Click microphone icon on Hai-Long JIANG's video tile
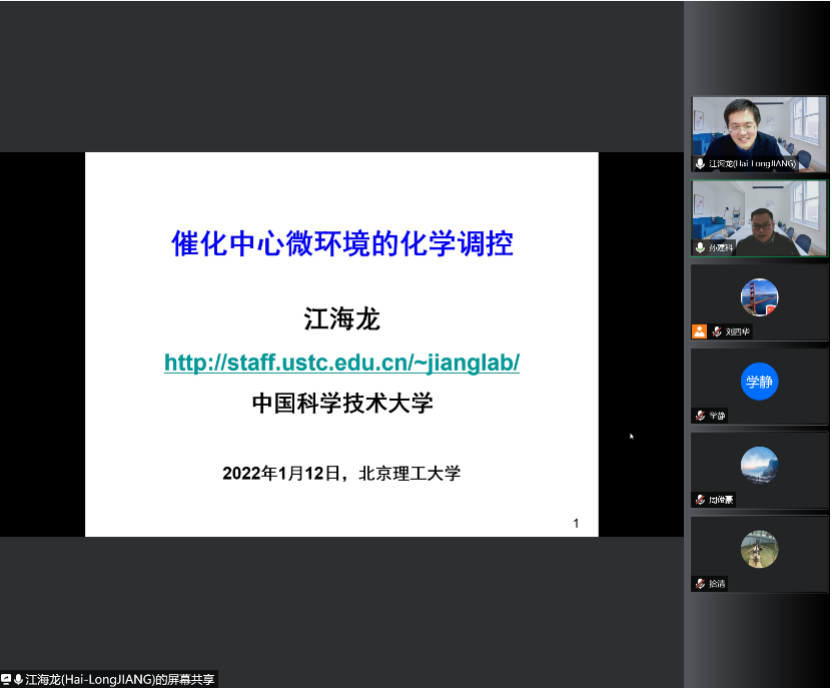This screenshot has height=688, width=832. tap(700, 163)
